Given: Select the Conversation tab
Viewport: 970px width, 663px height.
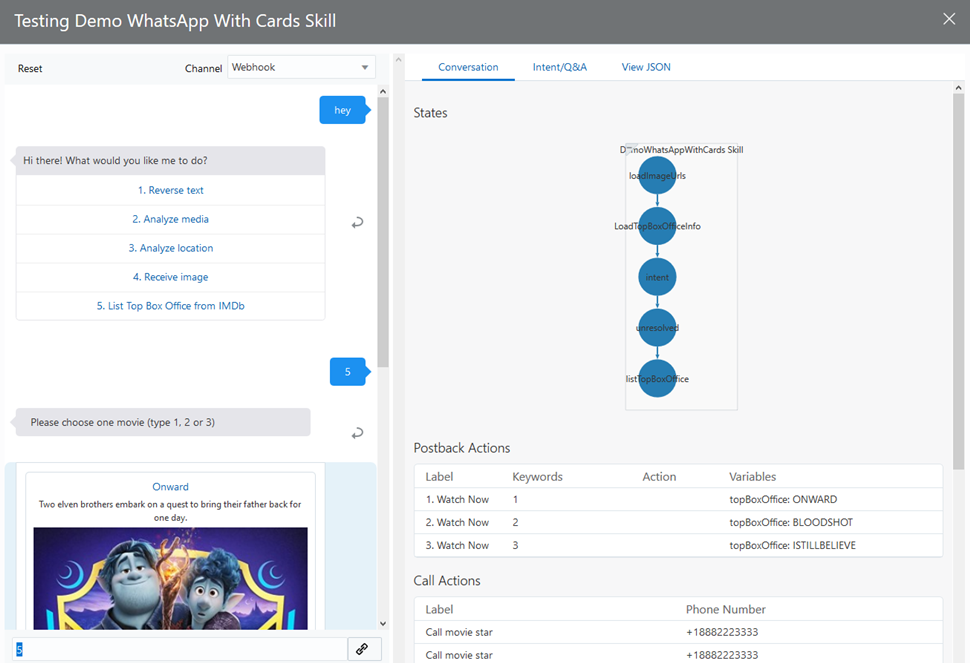Looking at the screenshot, I should (x=468, y=67).
